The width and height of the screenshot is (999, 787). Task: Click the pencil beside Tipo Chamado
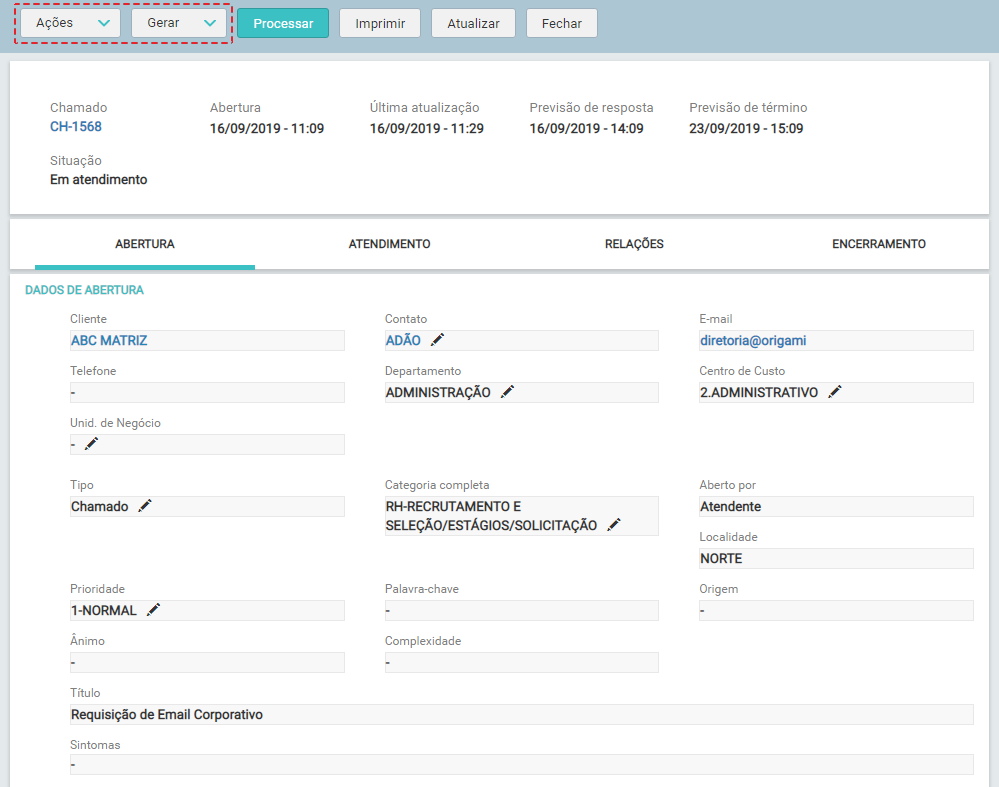click(x=145, y=507)
